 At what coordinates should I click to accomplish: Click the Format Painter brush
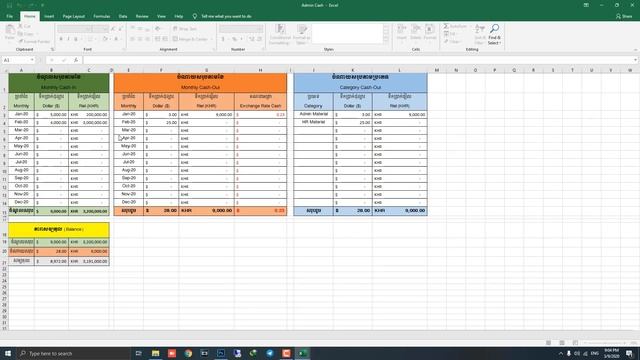click(34, 41)
